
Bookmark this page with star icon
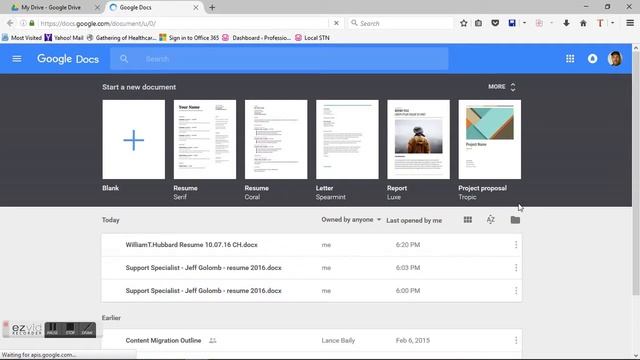(464, 23)
